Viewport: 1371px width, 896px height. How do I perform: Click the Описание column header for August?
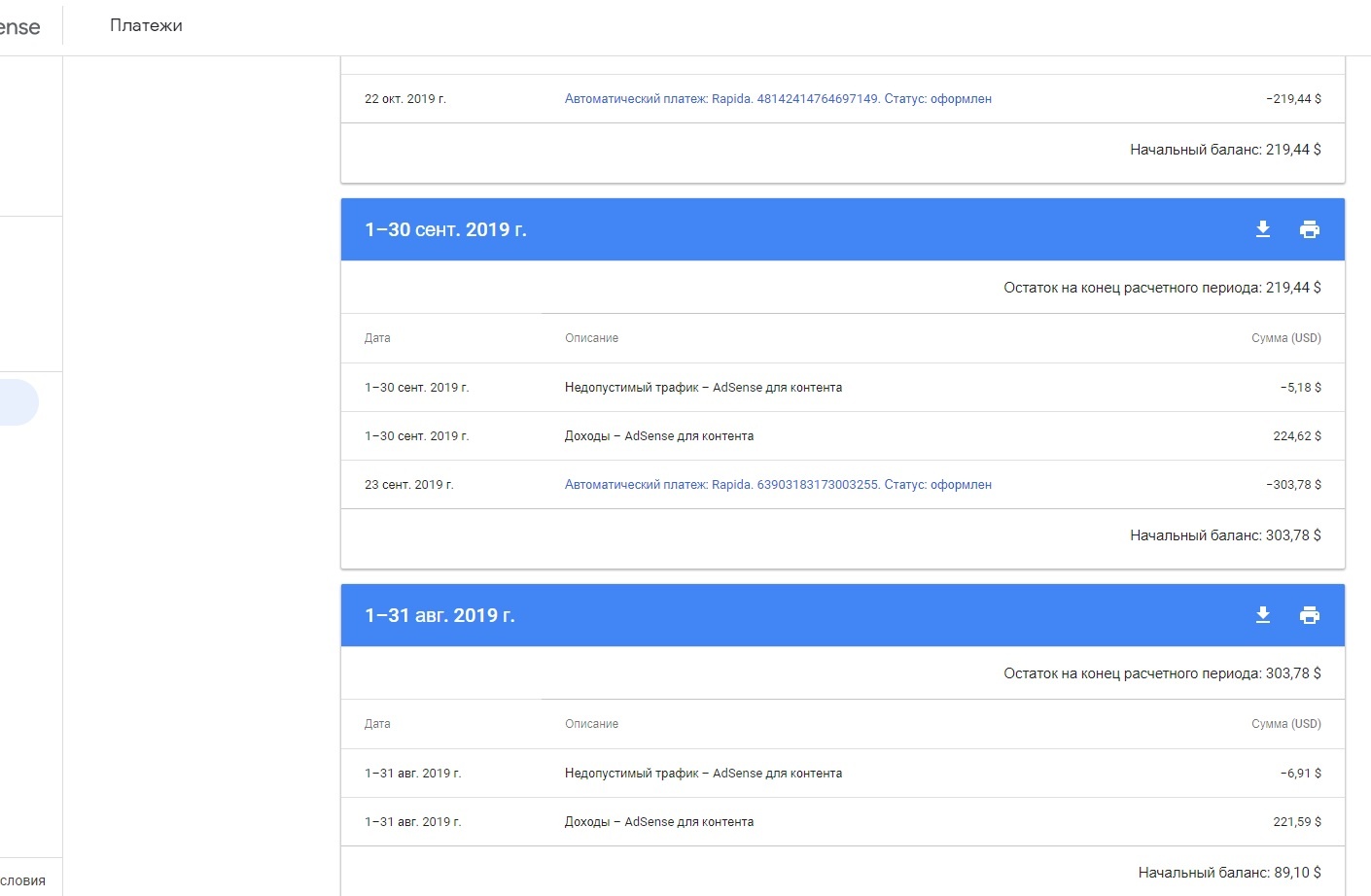point(591,724)
